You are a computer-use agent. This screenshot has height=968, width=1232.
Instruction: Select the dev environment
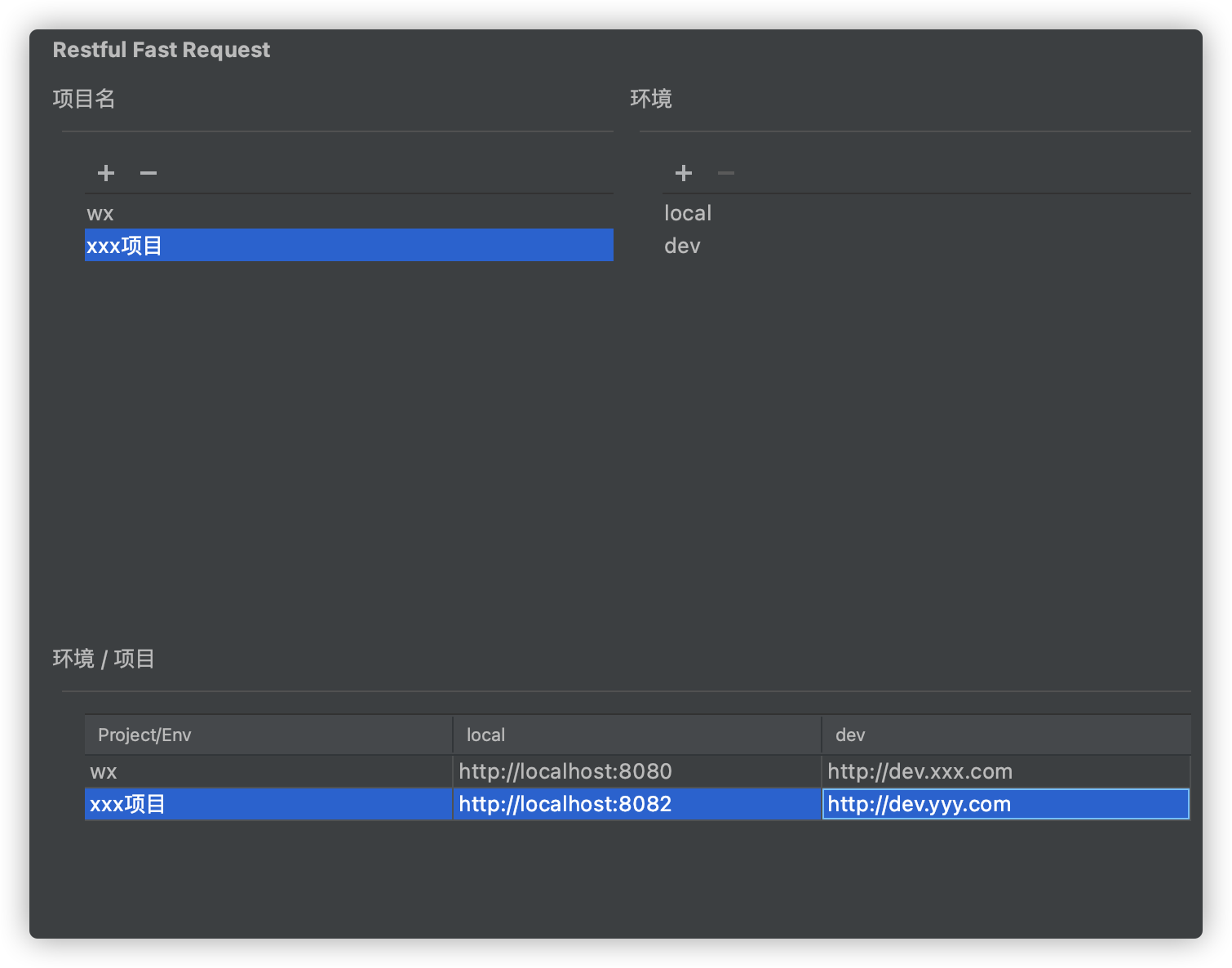(682, 245)
